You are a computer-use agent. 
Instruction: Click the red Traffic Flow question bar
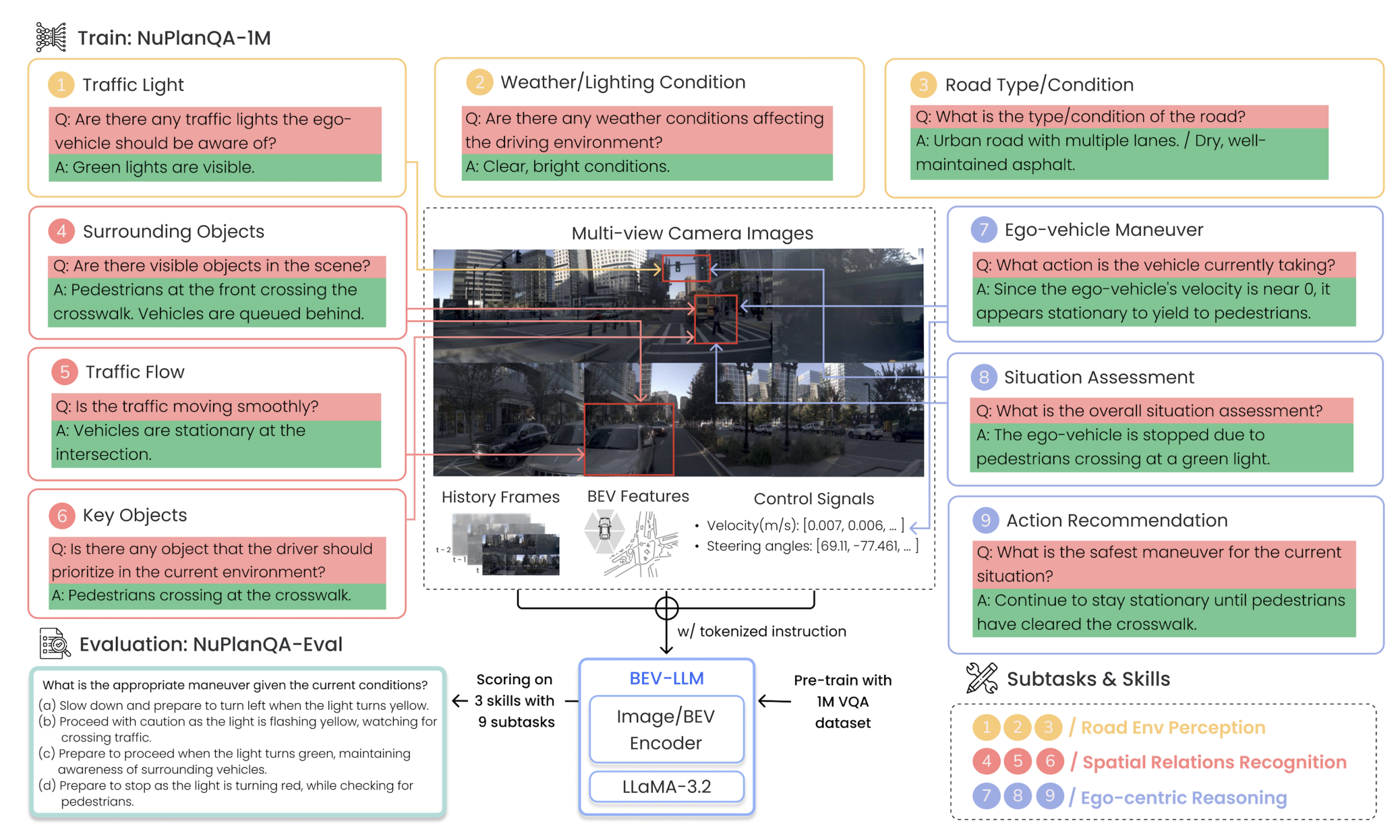pos(216,406)
